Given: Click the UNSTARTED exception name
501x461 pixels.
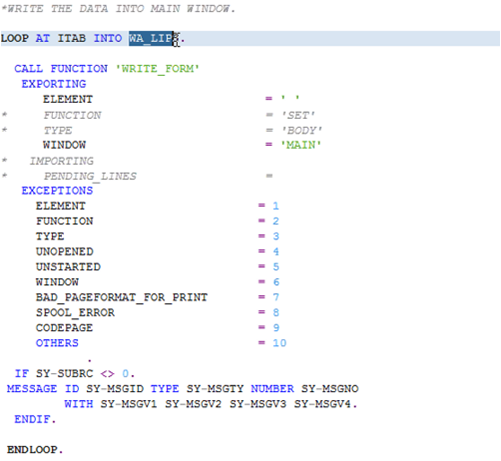Looking at the screenshot, I should coord(68,267).
